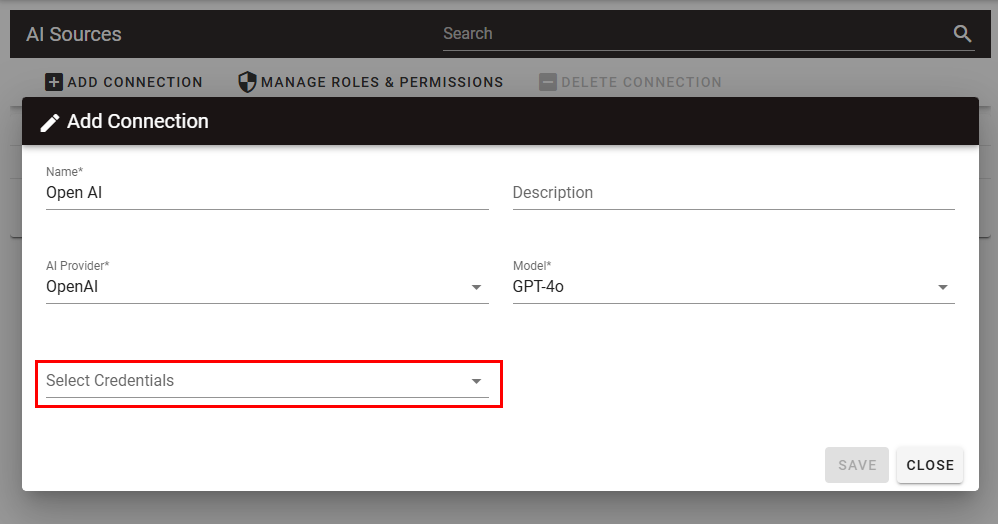998x524 pixels.
Task: Click into the Description field
Action: click(x=733, y=193)
